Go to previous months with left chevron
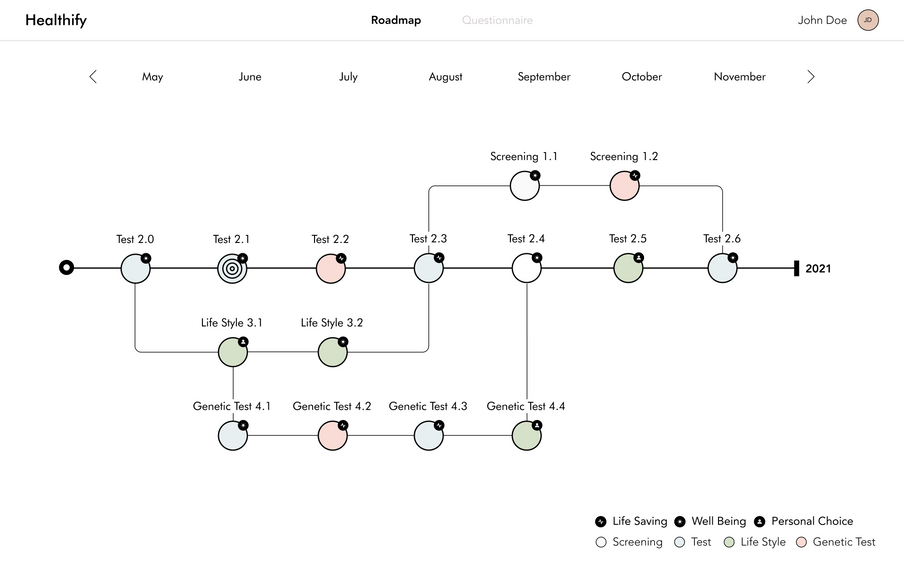Viewport: 904px width, 565px height. coord(93,76)
